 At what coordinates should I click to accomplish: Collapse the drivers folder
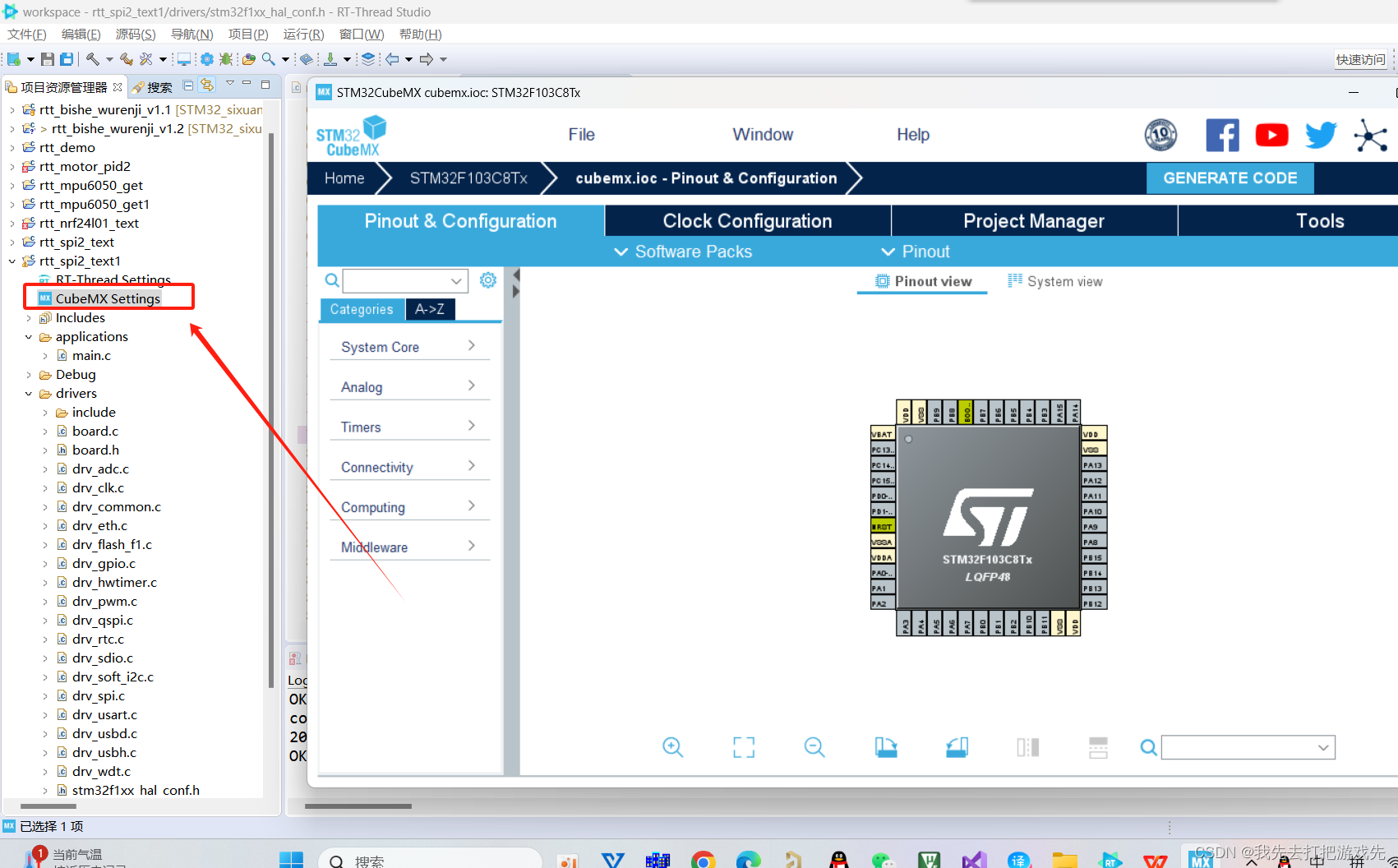click(x=29, y=394)
